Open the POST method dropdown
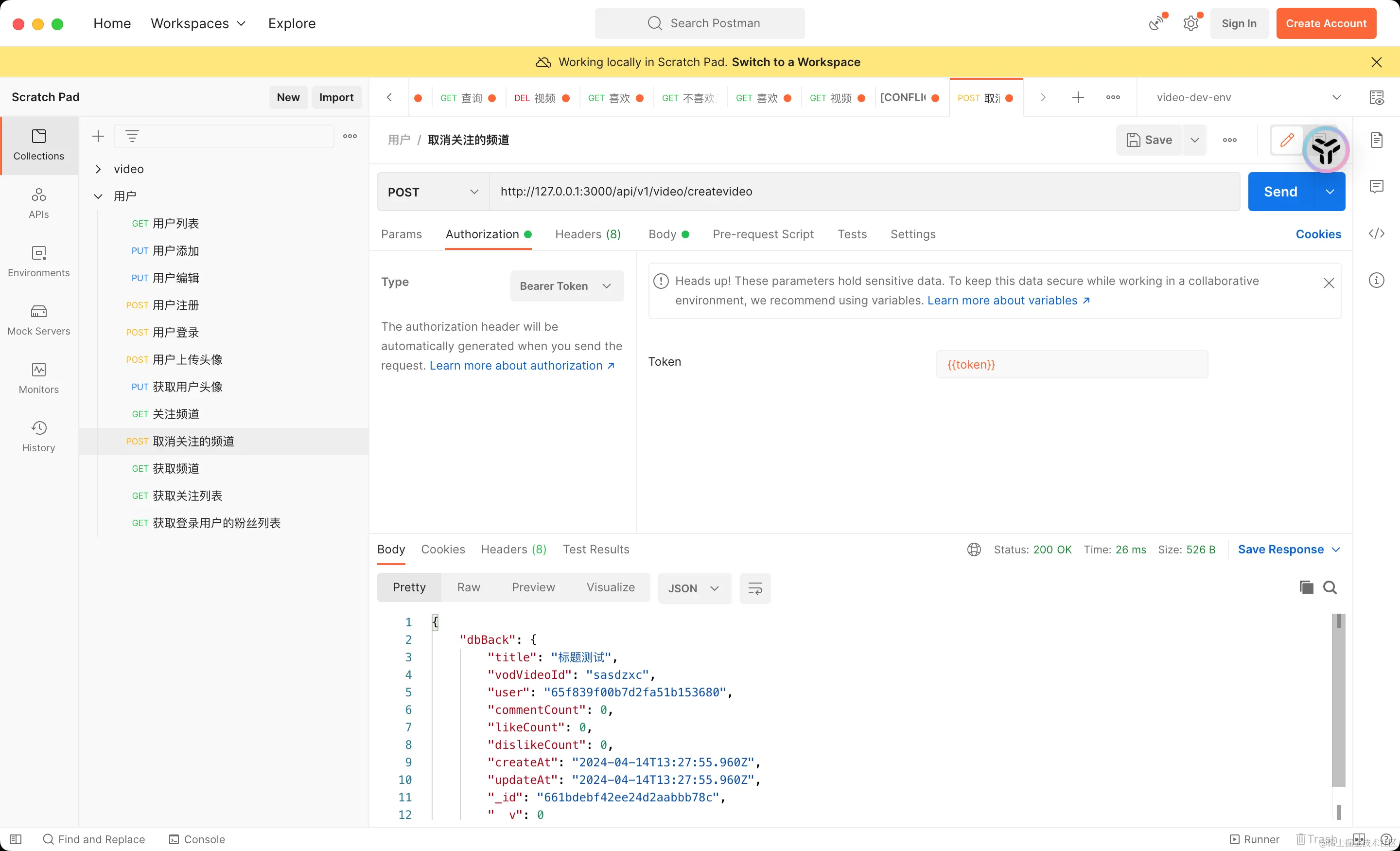1400x851 pixels. coord(433,192)
